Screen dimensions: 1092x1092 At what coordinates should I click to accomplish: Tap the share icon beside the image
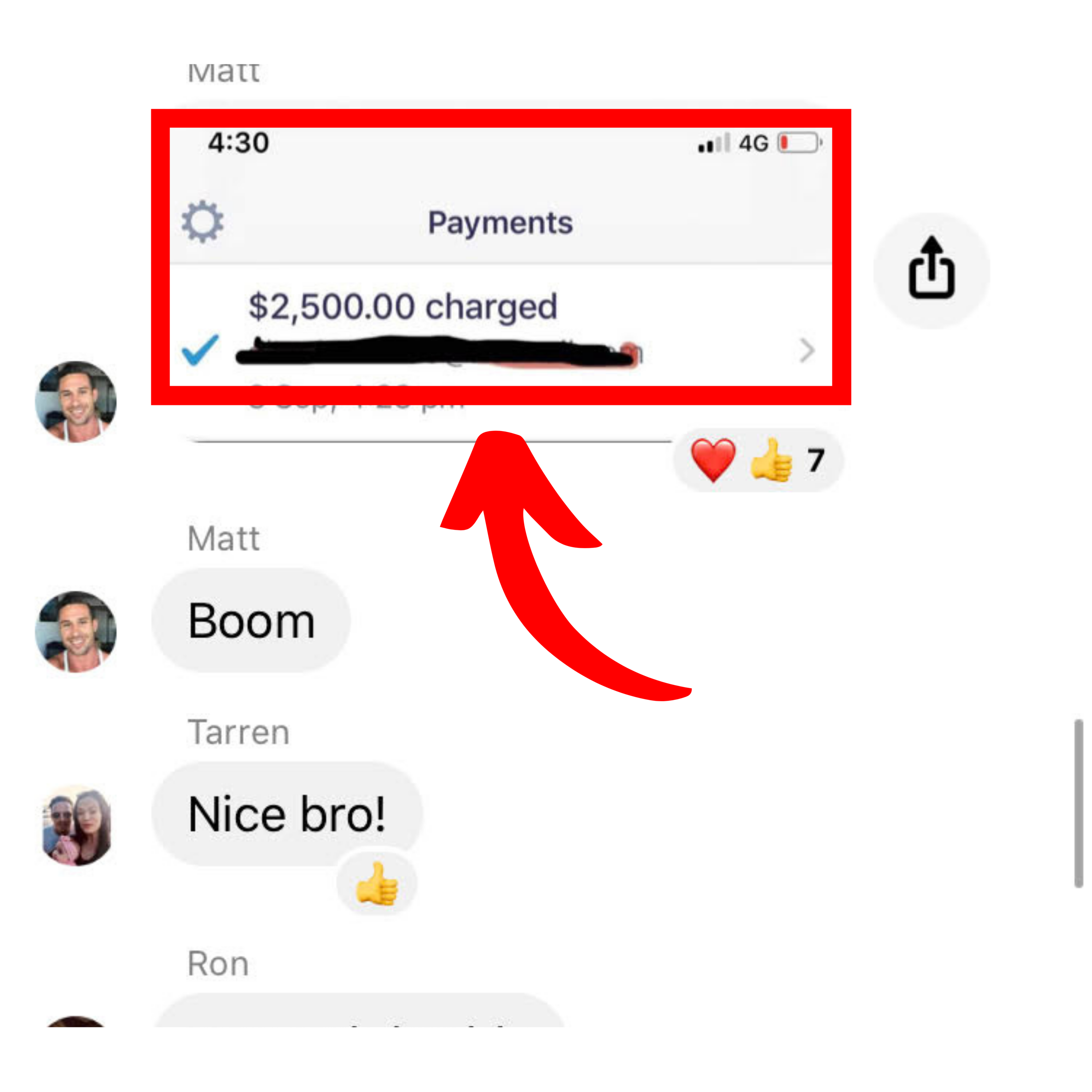(x=931, y=271)
